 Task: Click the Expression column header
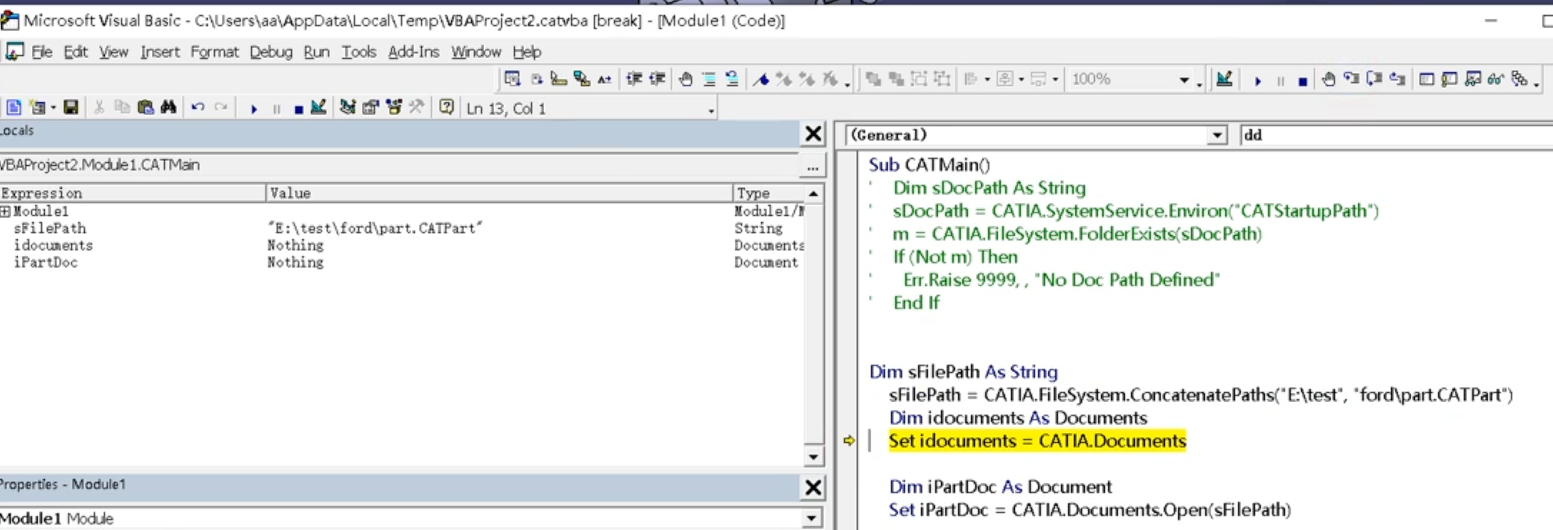pos(133,193)
